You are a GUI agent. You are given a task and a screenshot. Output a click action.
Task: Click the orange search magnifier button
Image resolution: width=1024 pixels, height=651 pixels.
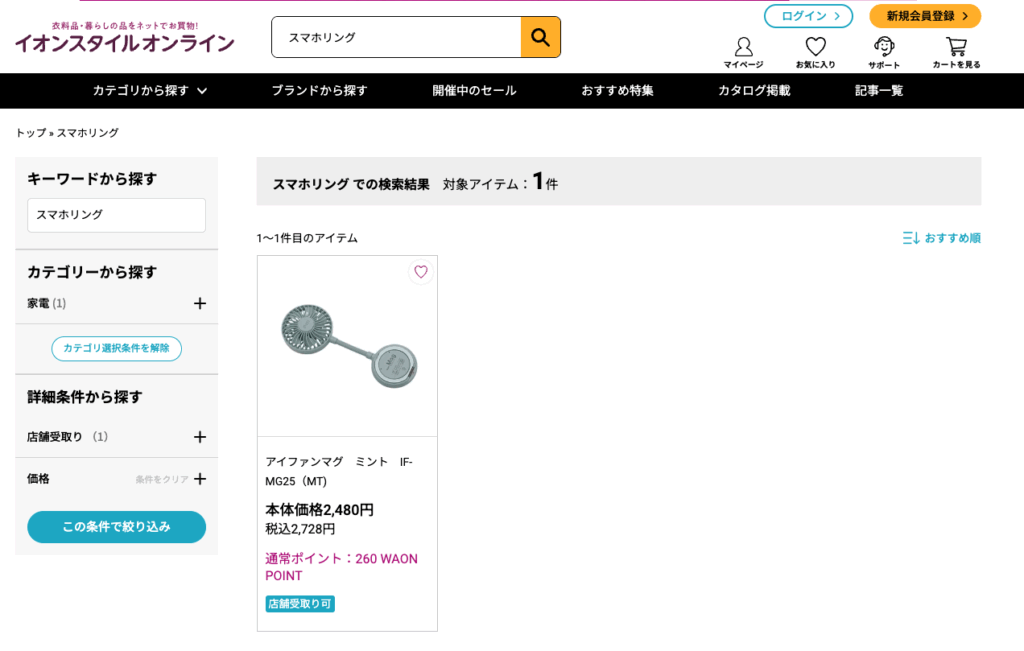coord(540,37)
